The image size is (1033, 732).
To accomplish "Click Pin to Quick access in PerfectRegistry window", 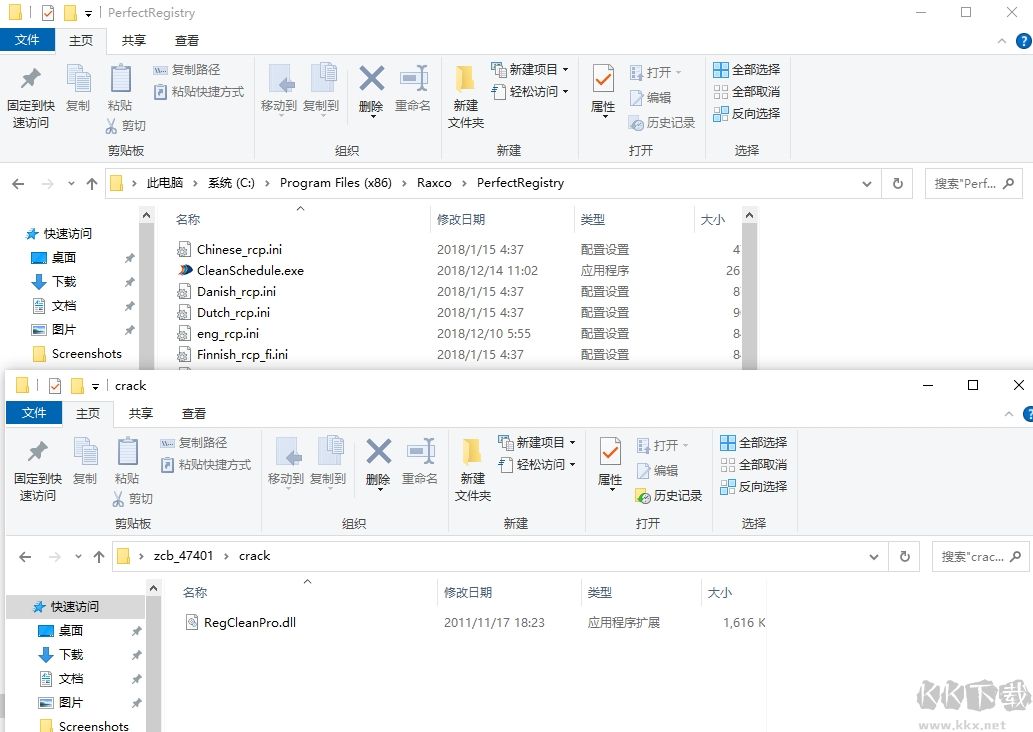I will click(30, 96).
